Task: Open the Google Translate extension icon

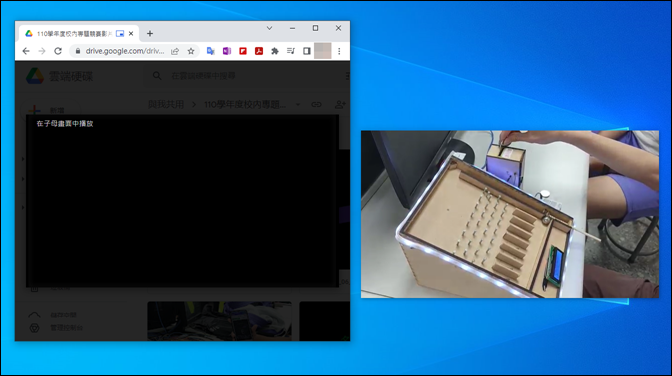Action: [x=210, y=51]
